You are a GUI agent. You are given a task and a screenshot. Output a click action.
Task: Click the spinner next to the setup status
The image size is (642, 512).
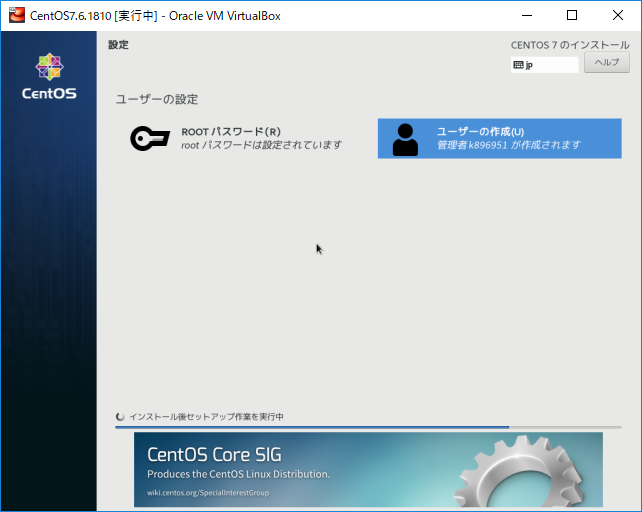(120, 417)
